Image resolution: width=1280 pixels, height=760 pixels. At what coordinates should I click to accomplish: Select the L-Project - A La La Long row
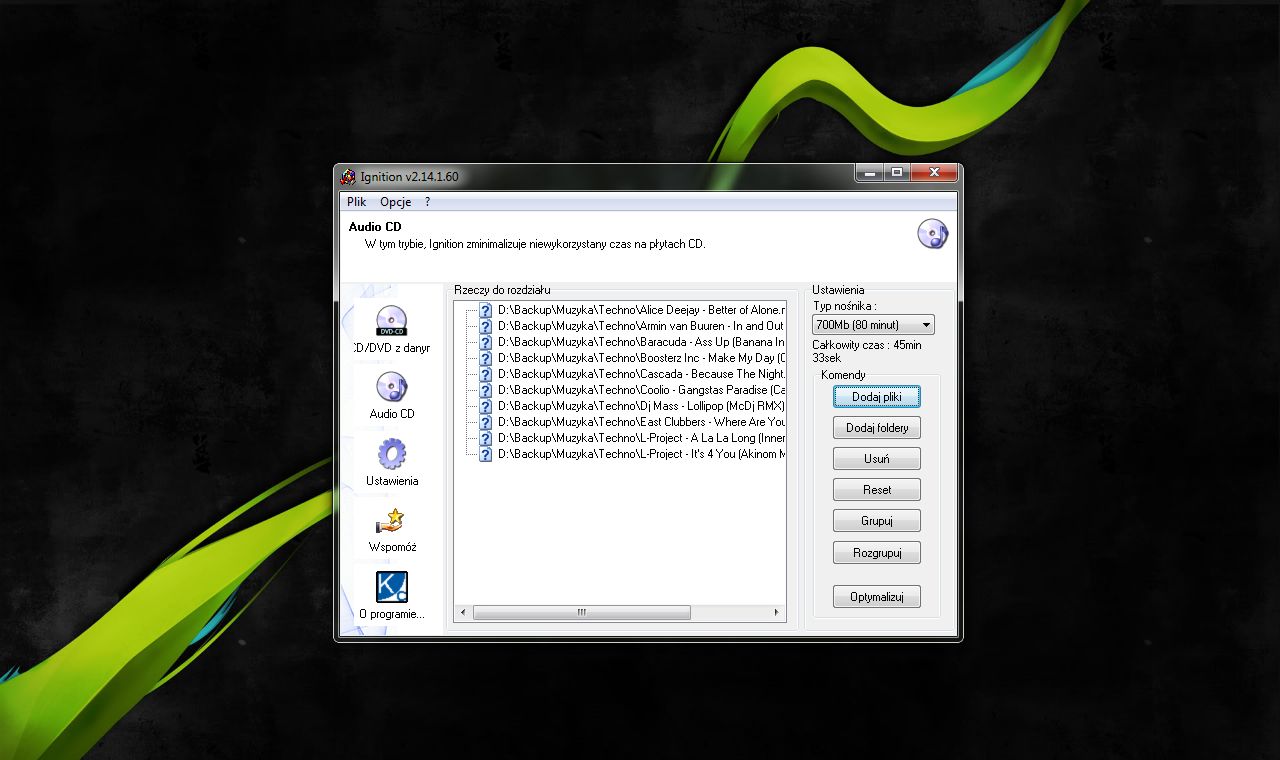(641, 438)
